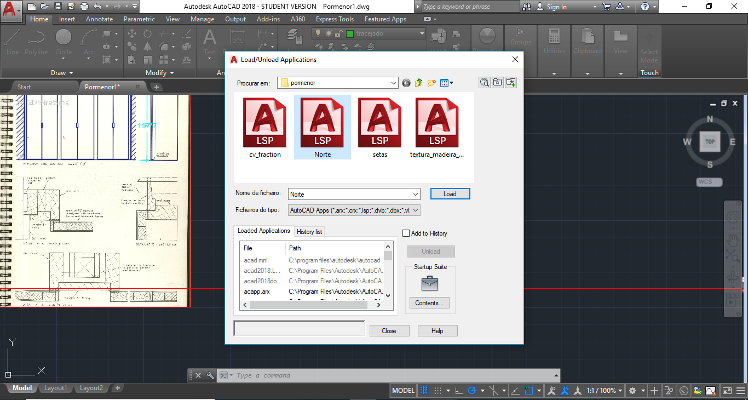748x400 pixels.
Task: Switch to the History list tab
Action: tap(309, 232)
